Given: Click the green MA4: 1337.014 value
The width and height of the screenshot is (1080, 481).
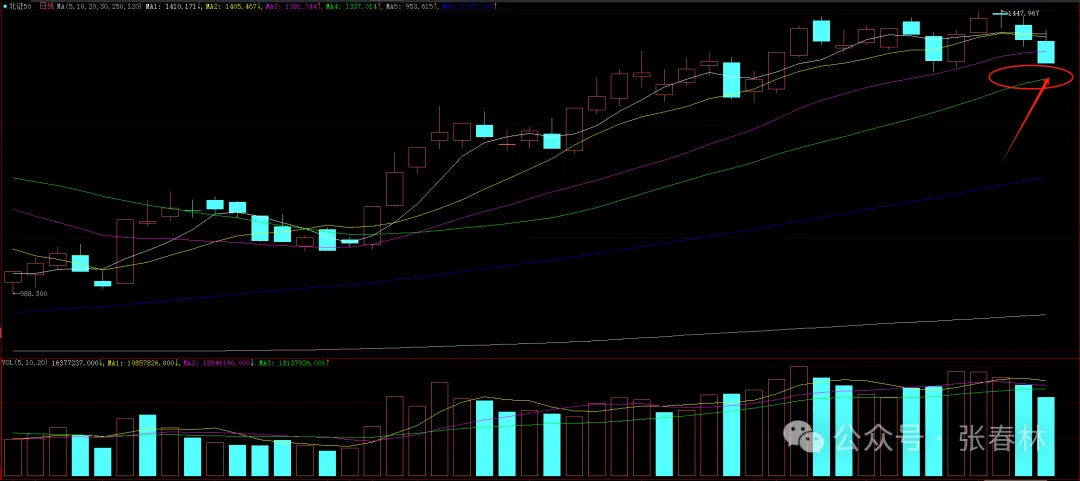Looking at the screenshot, I should pos(351,6).
